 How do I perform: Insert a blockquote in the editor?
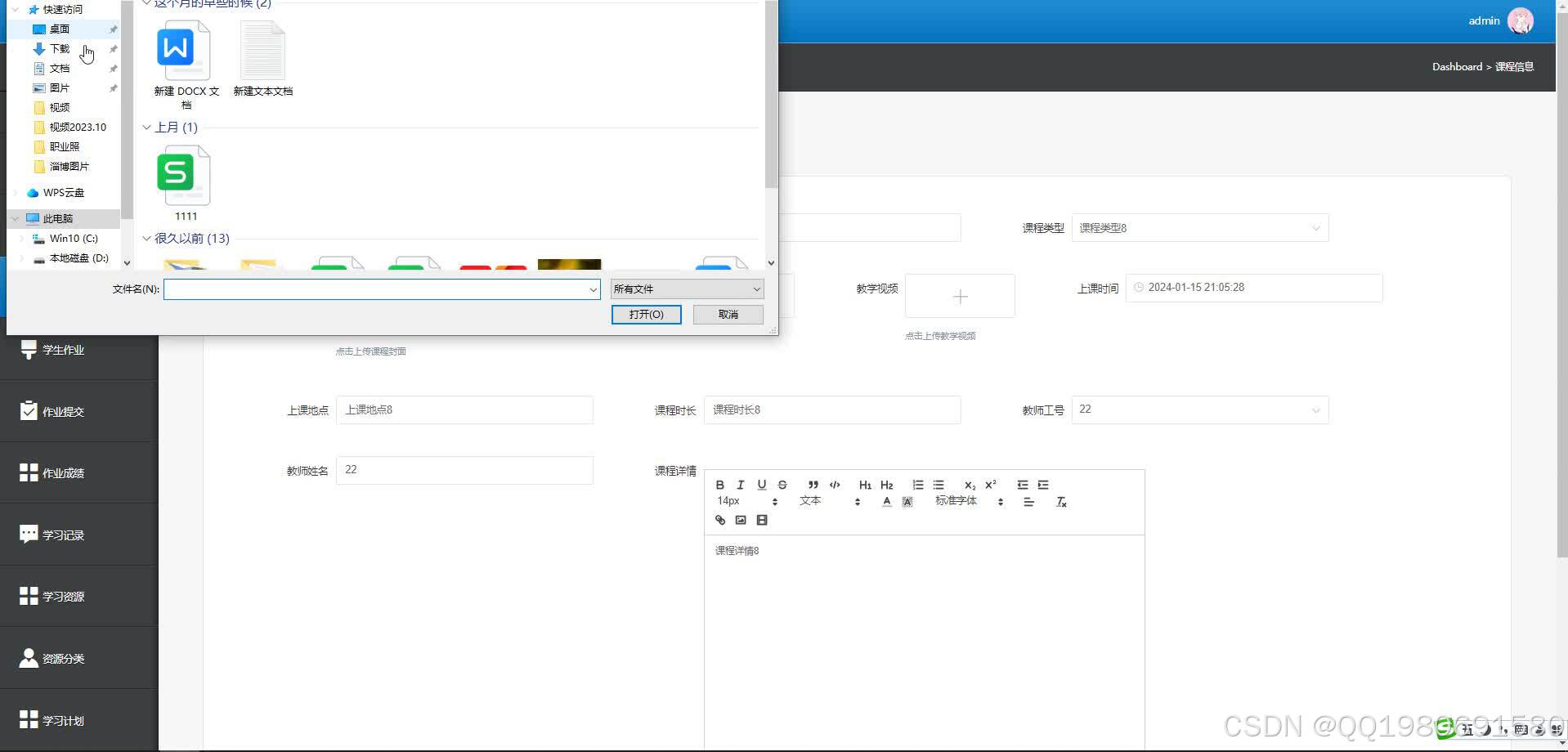[x=813, y=485]
